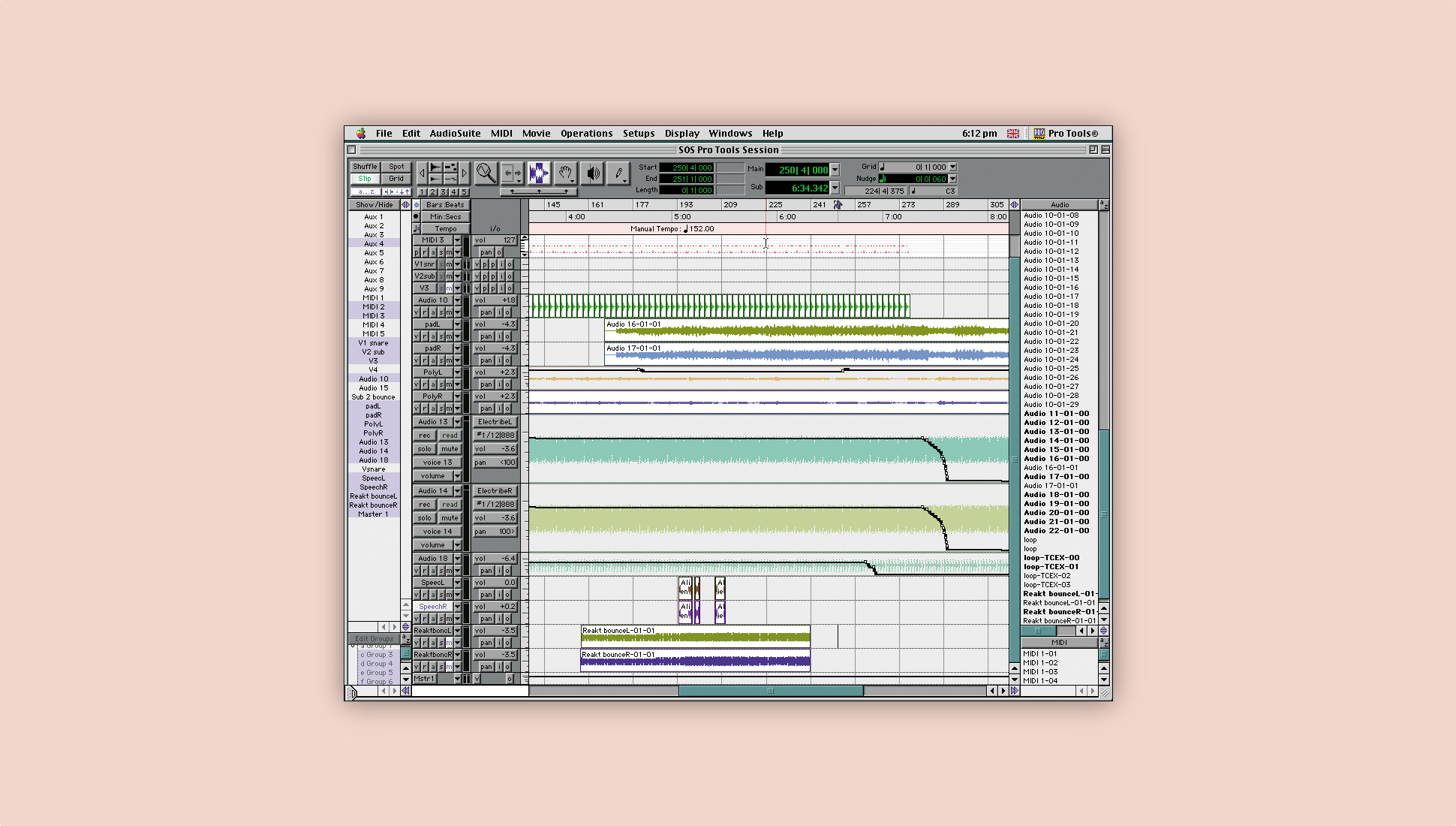Open Grid value dropdown
This screenshot has height=826, width=1456.
click(x=952, y=167)
